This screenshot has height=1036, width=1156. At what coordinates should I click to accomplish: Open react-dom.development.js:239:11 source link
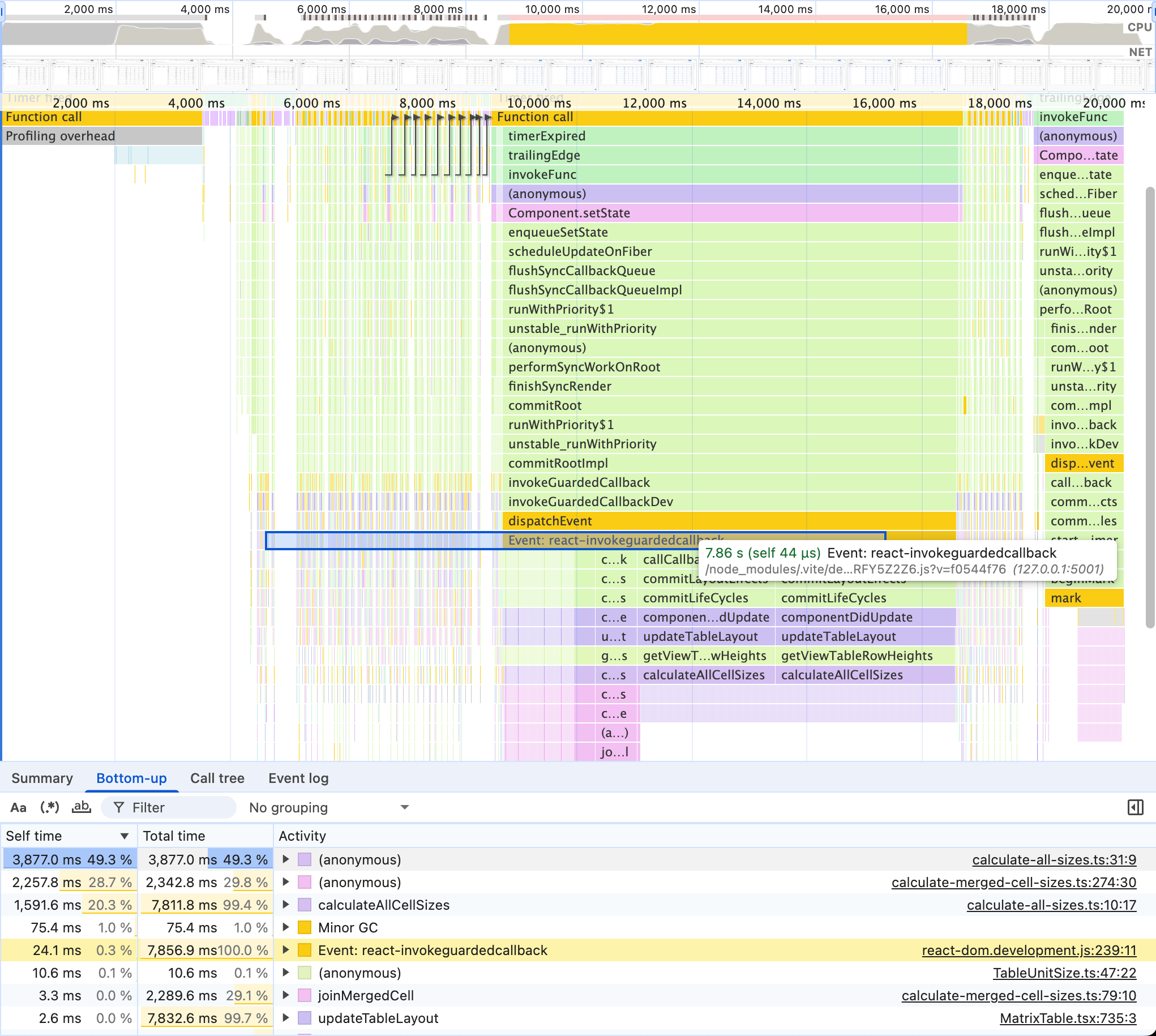[1029, 950]
